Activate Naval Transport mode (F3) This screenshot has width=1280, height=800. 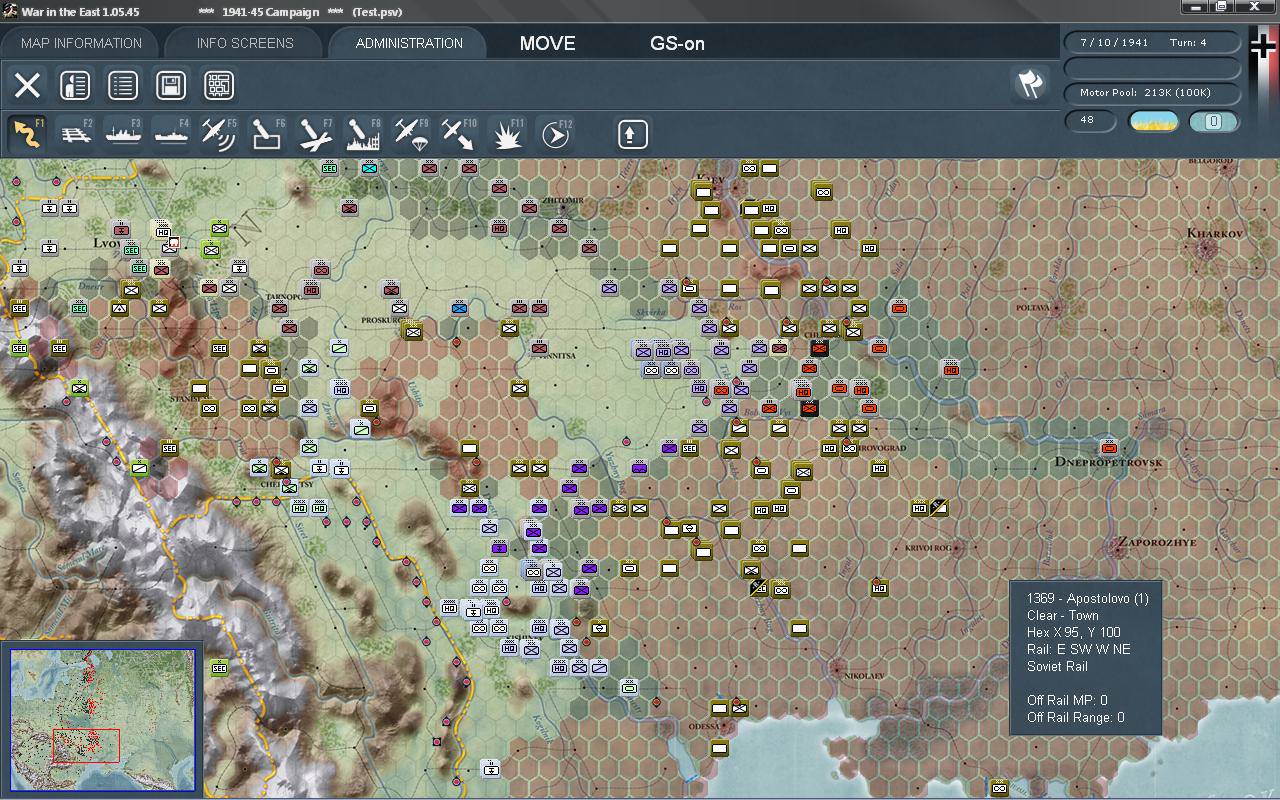click(x=123, y=134)
